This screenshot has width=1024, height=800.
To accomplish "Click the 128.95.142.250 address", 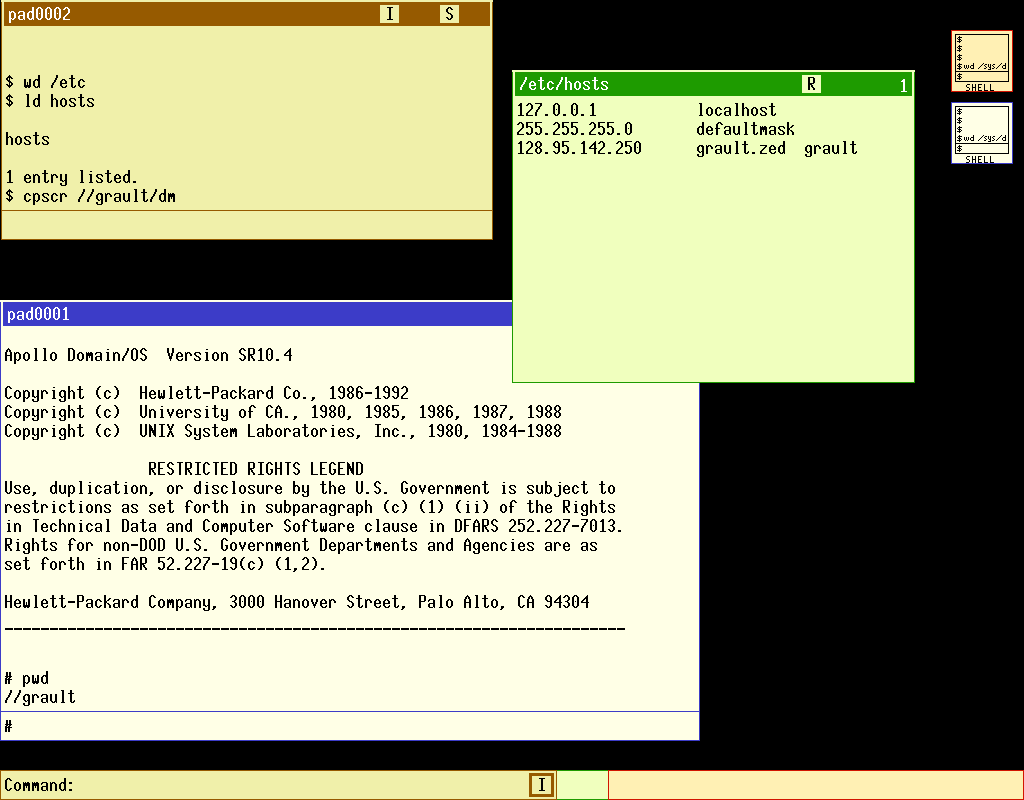I will [579, 148].
